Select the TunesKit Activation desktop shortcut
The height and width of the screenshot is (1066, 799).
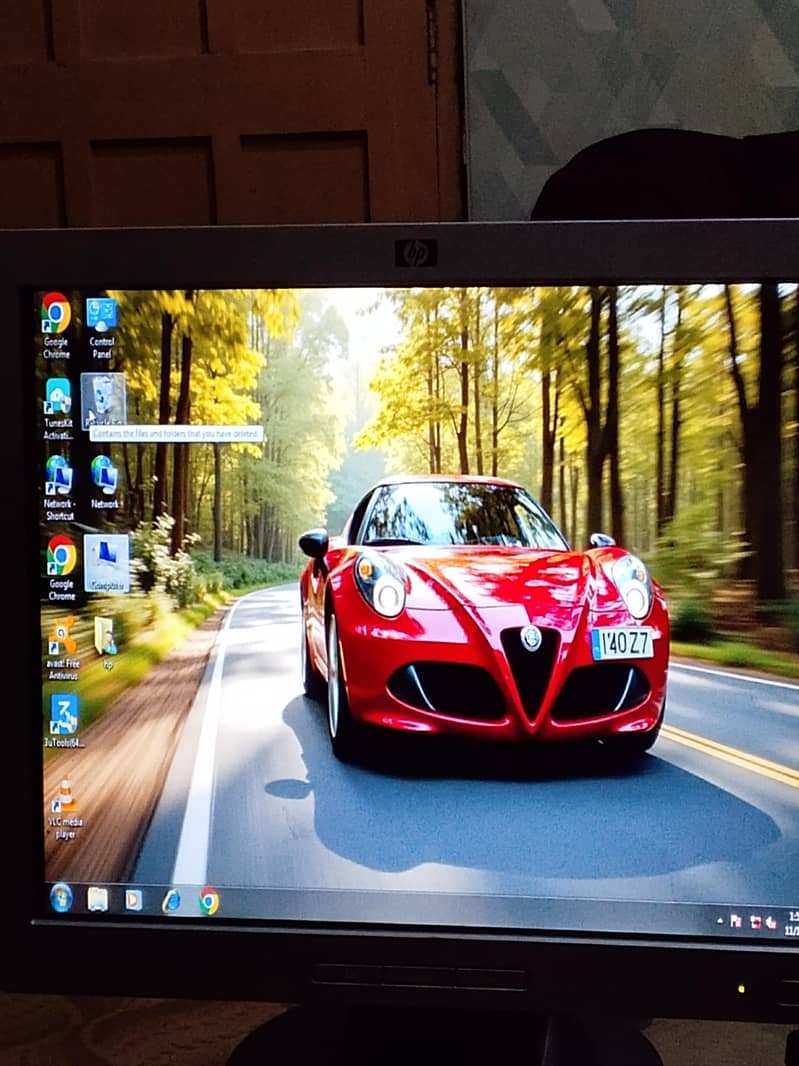point(58,409)
